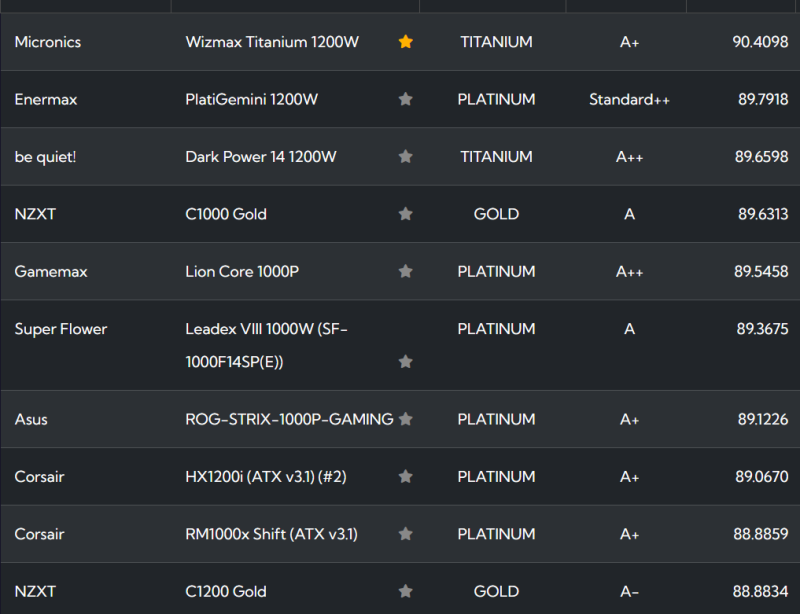Select the Super Flower brand cell
Viewport: 800px width, 614px height.
pyautogui.click(x=61, y=329)
